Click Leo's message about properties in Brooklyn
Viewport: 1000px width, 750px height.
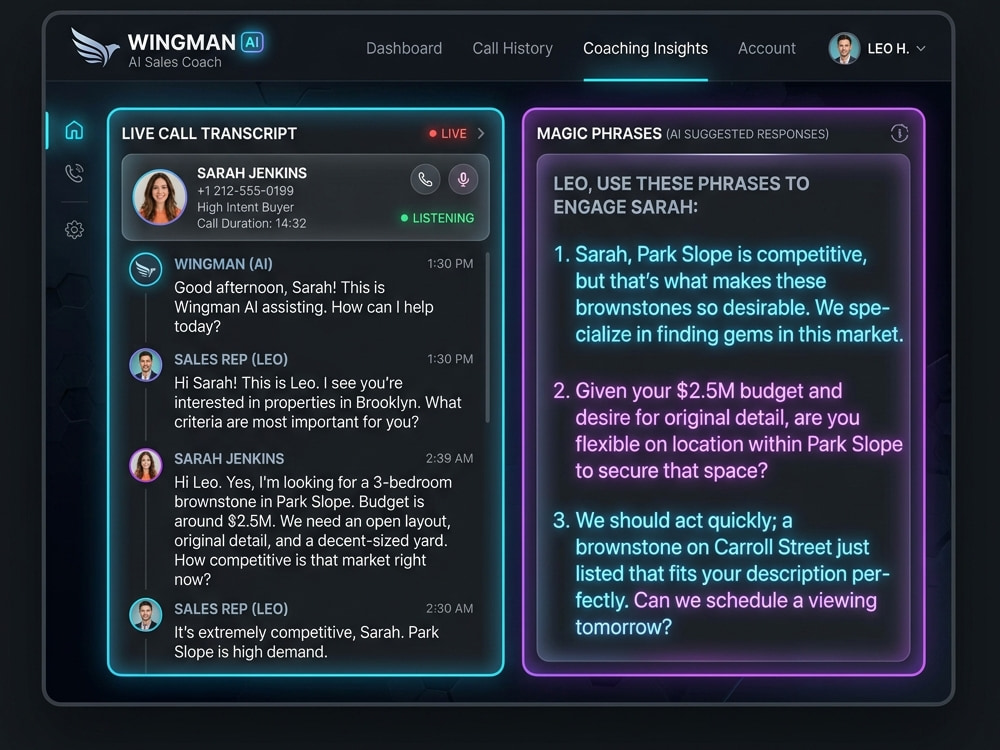tap(318, 402)
